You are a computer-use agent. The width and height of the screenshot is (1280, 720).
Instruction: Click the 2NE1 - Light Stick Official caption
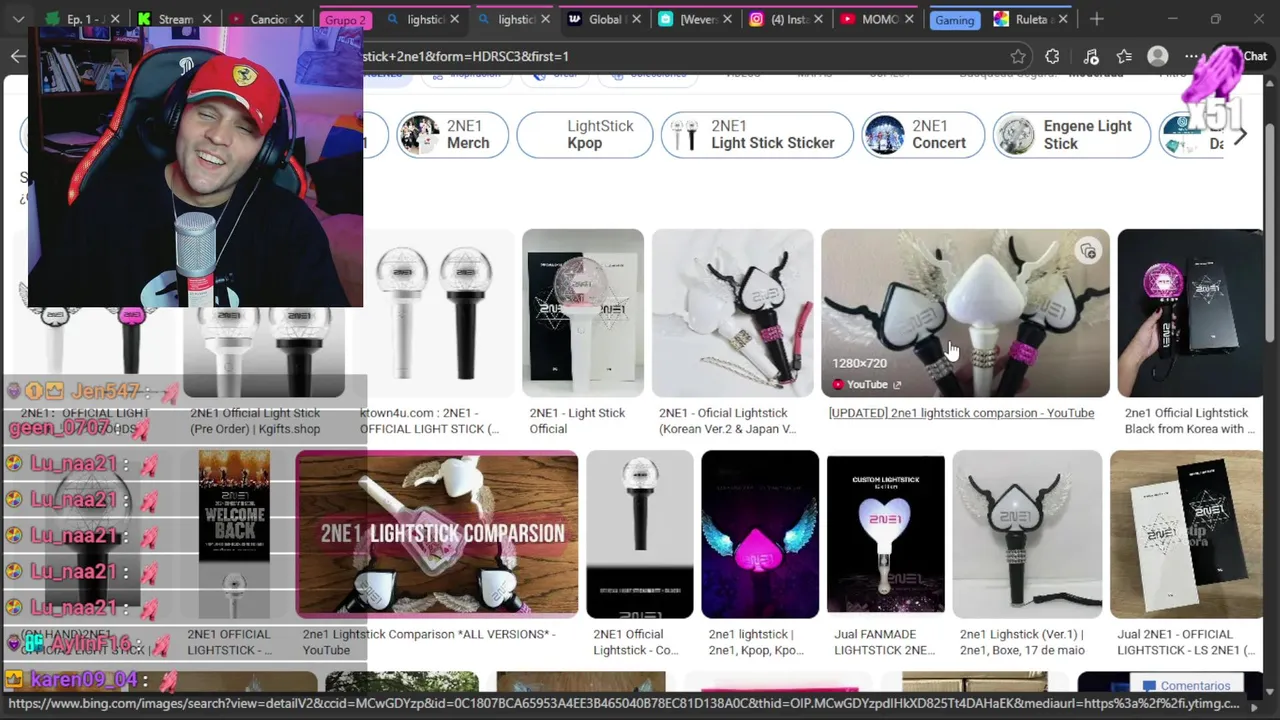(577, 421)
